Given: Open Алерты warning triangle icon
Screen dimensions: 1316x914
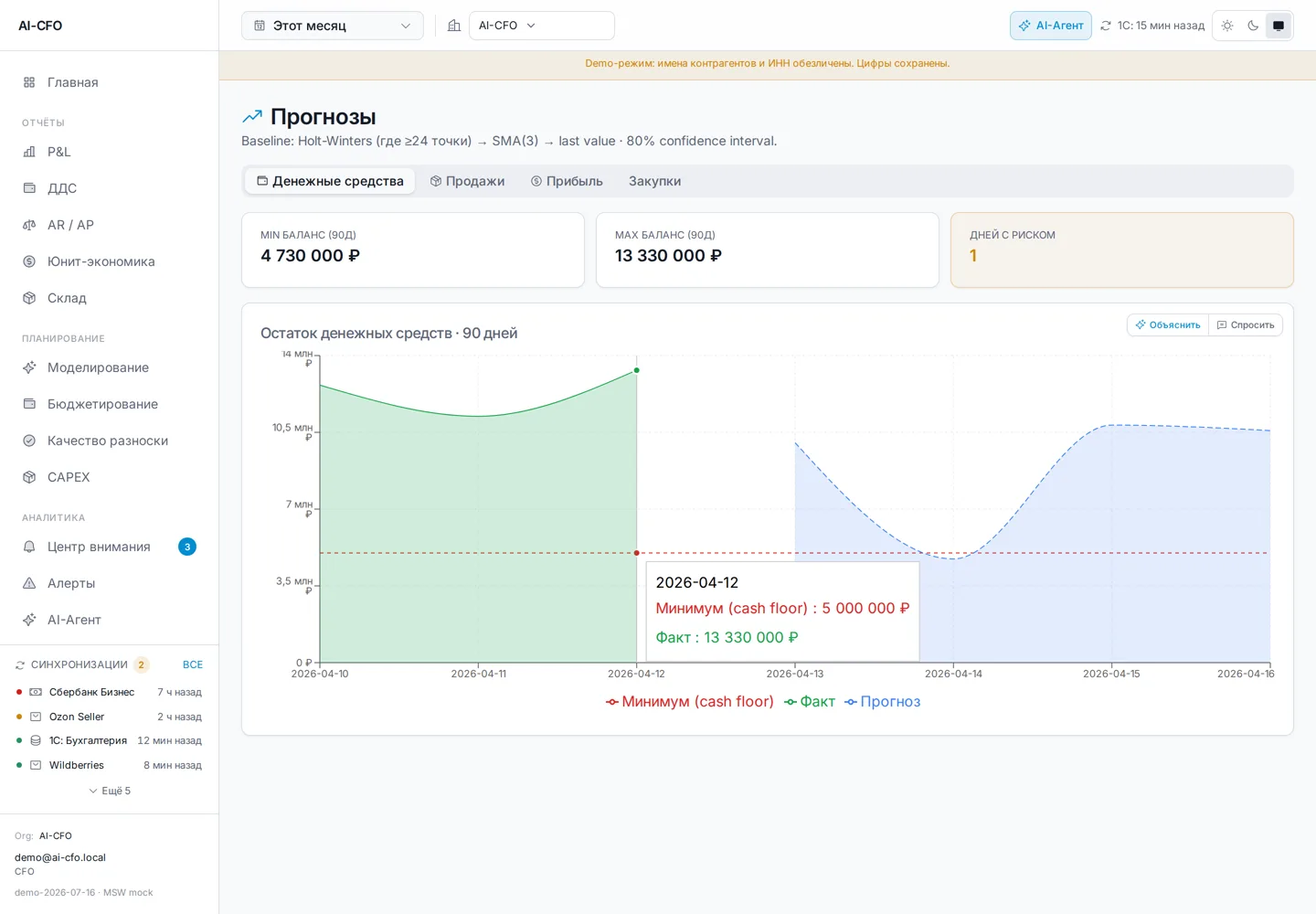Looking at the screenshot, I should pos(29,583).
